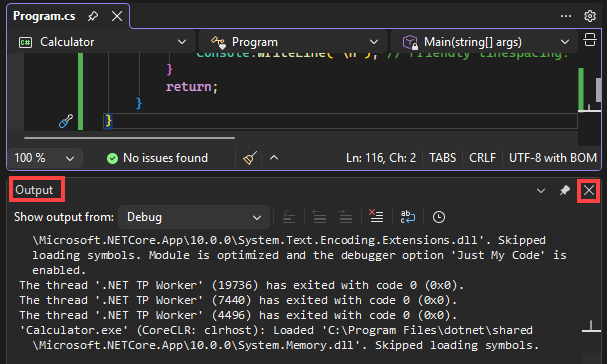Click the Output panel title
Image resolution: width=607 pixels, height=364 pixels.
[34, 190]
